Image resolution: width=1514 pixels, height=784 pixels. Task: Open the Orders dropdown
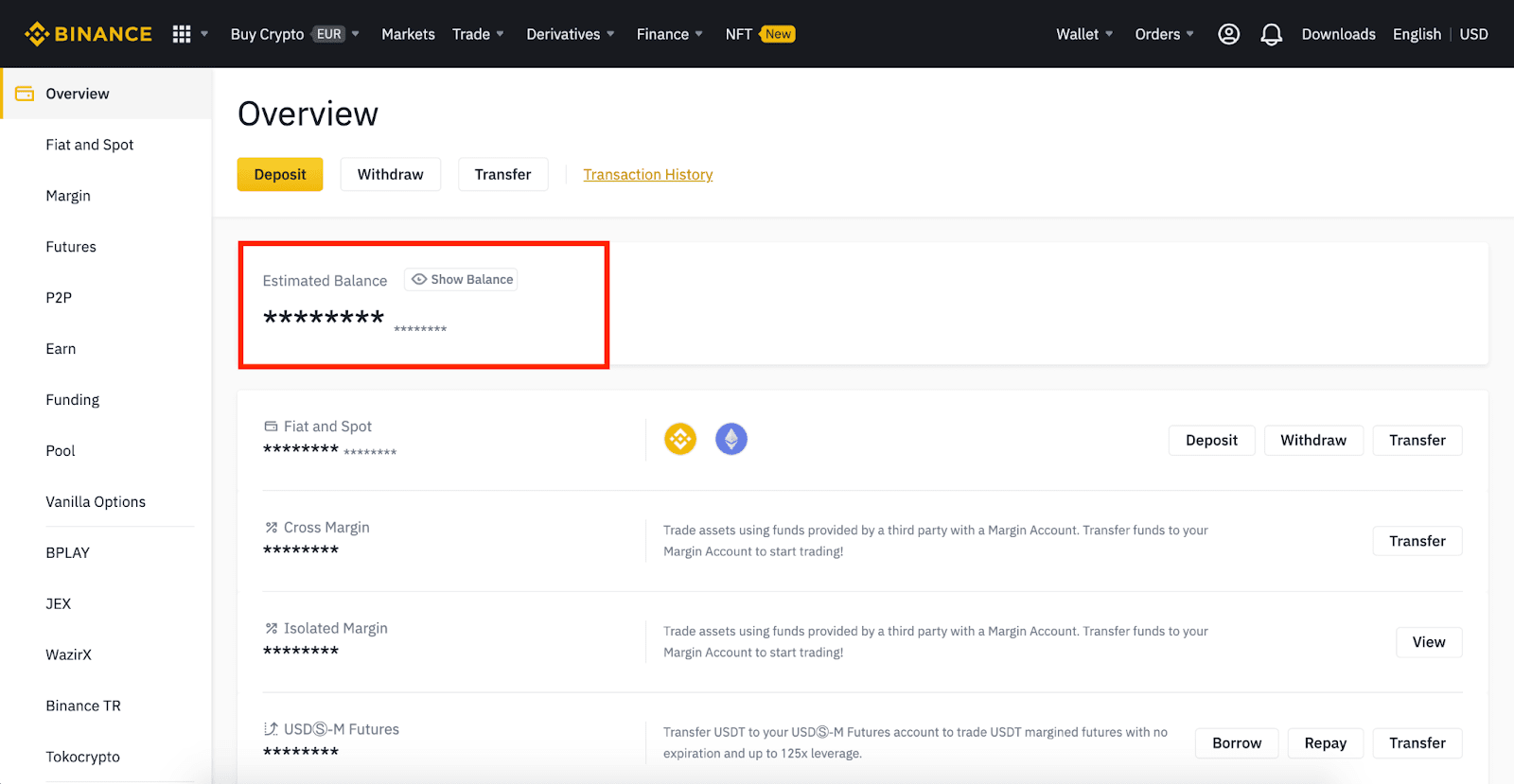(x=1164, y=34)
